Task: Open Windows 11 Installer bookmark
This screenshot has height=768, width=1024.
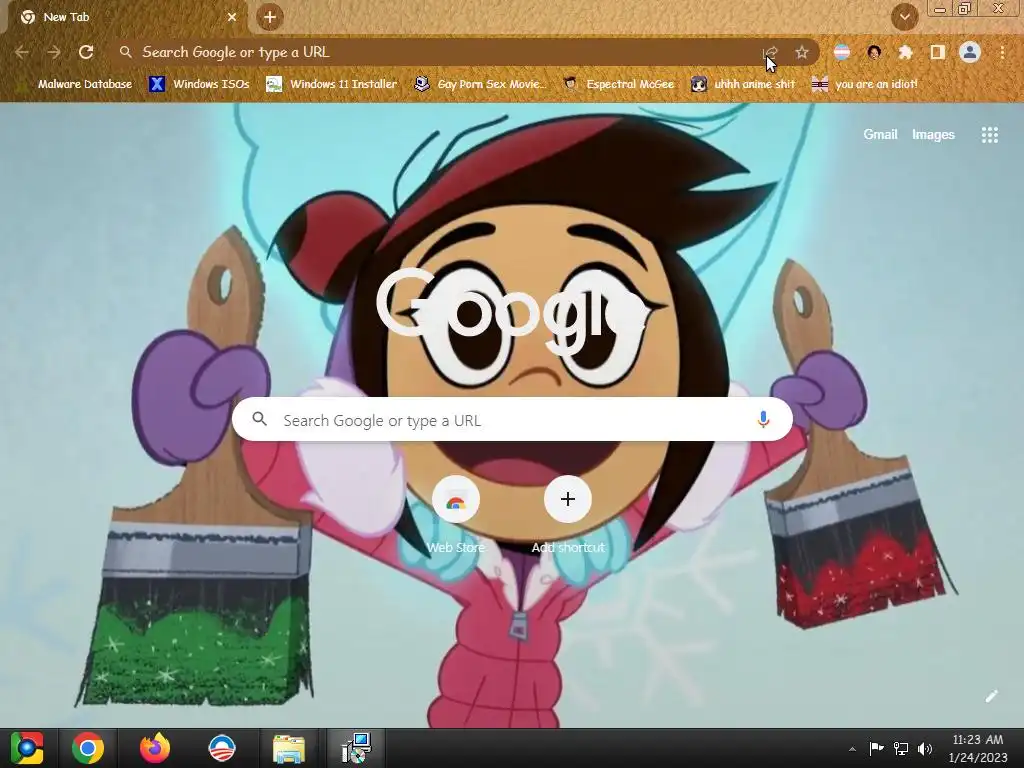Action: (332, 84)
